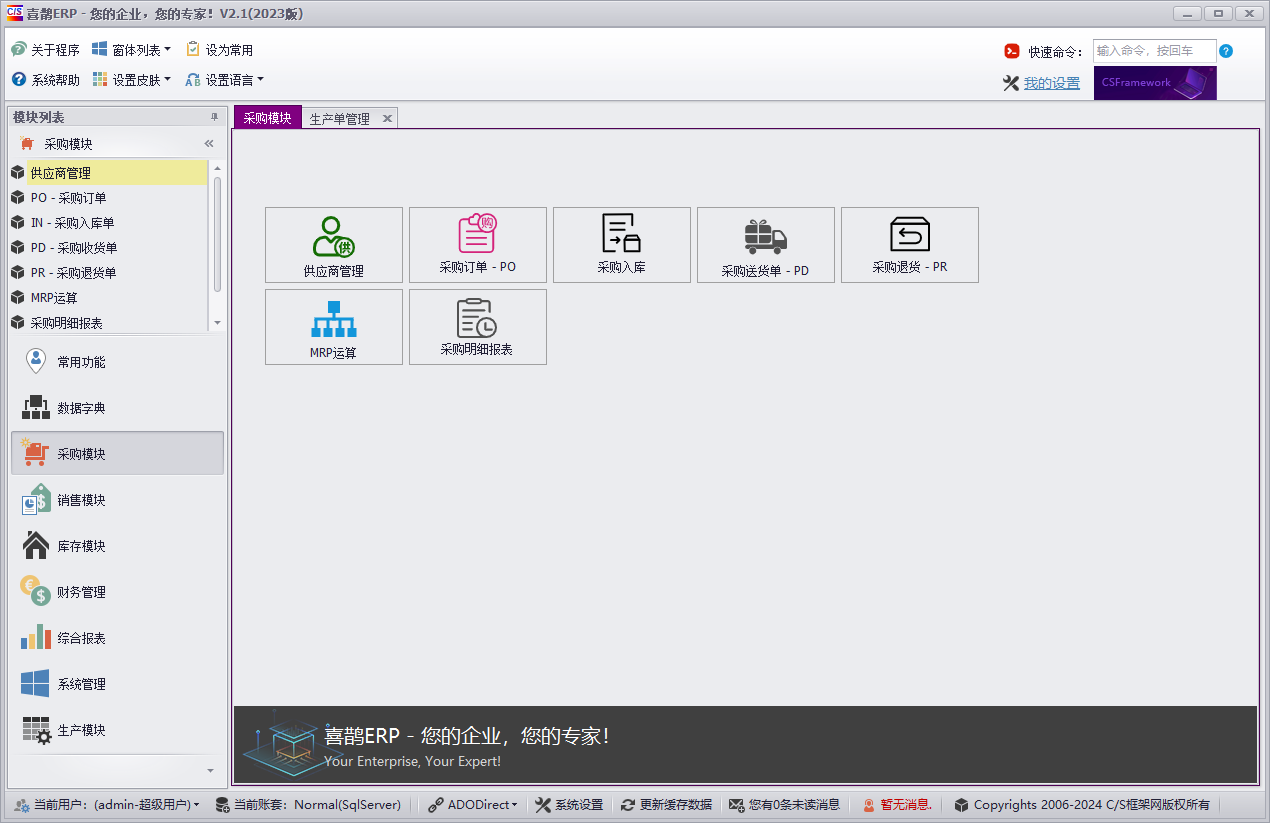The height and width of the screenshot is (823, 1270).
Task: Click the module list scroll down arrow
Action: (217, 323)
